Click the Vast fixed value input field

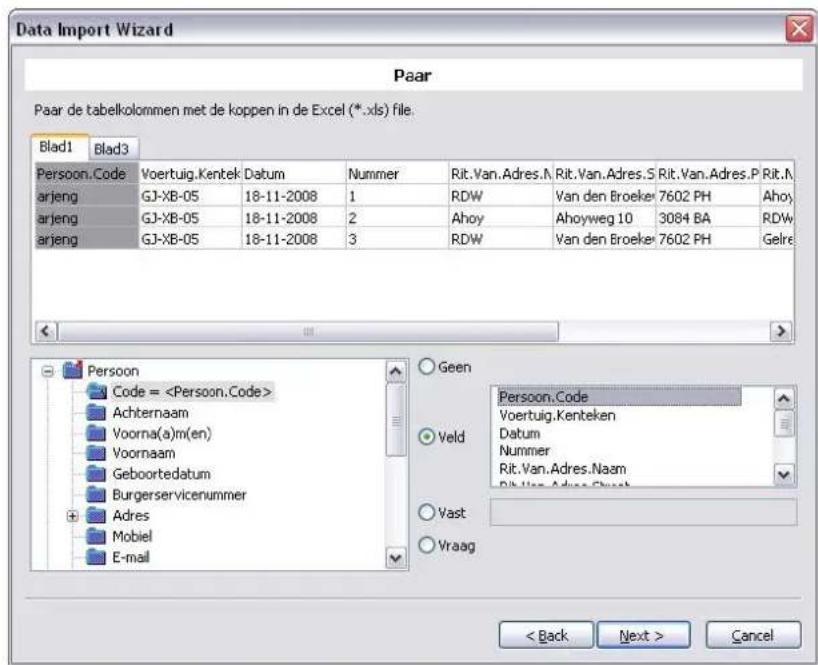(x=643, y=512)
